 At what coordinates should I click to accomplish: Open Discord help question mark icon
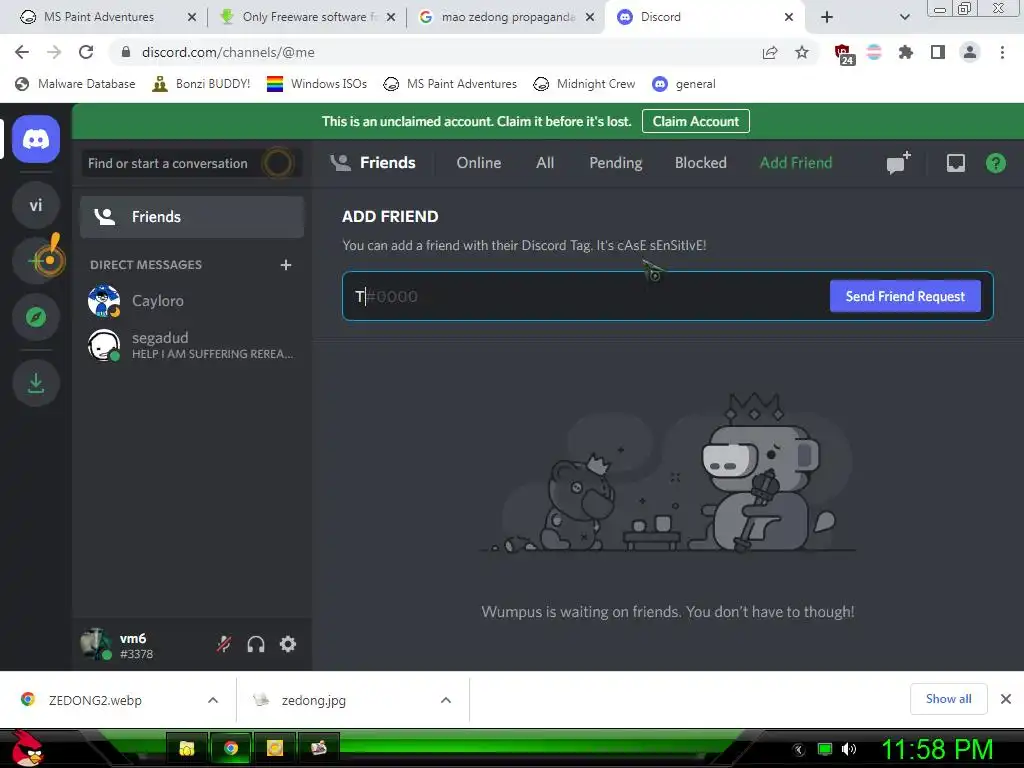(995, 163)
